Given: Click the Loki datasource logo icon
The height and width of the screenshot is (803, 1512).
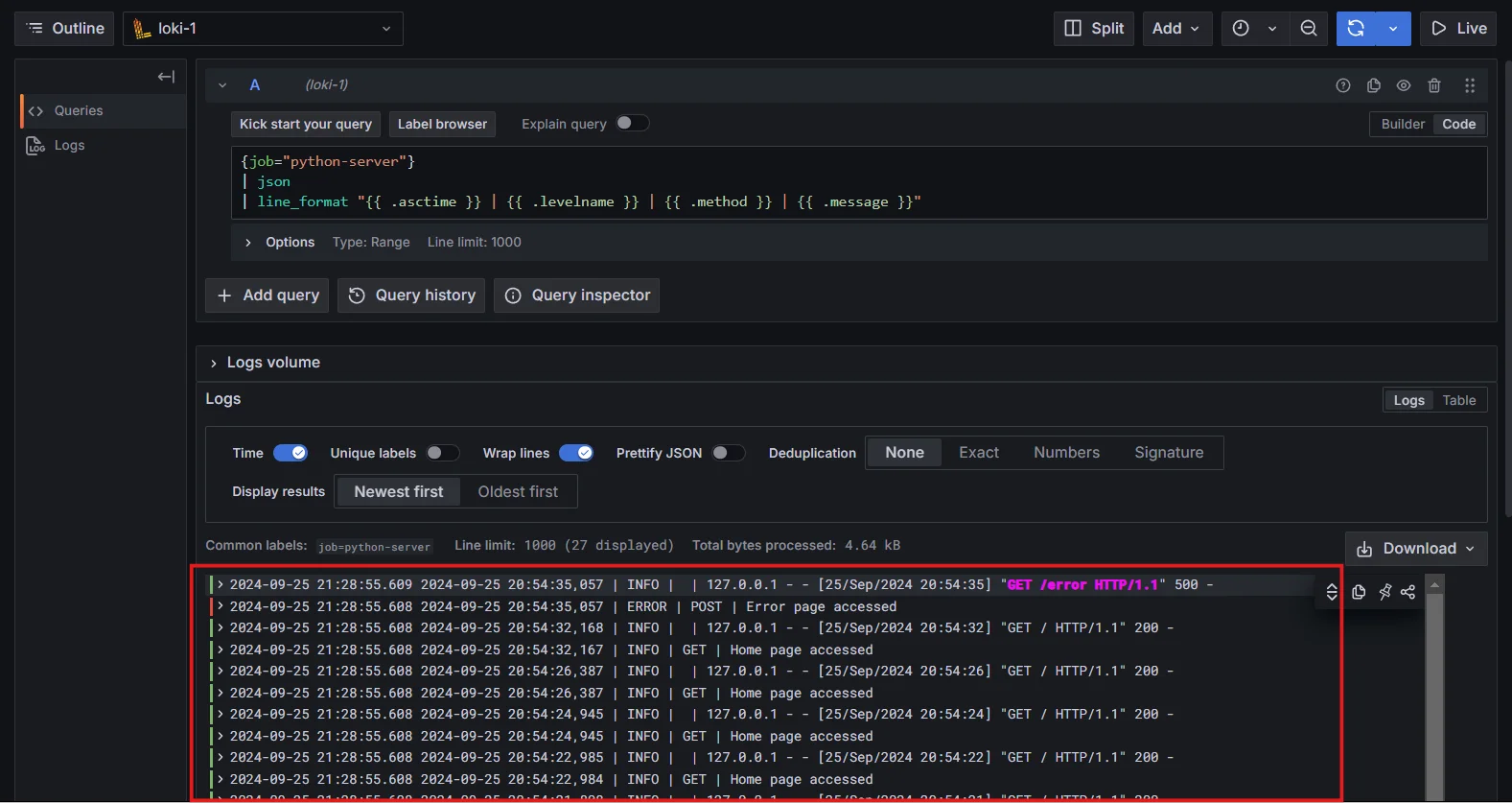Looking at the screenshot, I should click(x=142, y=29).
